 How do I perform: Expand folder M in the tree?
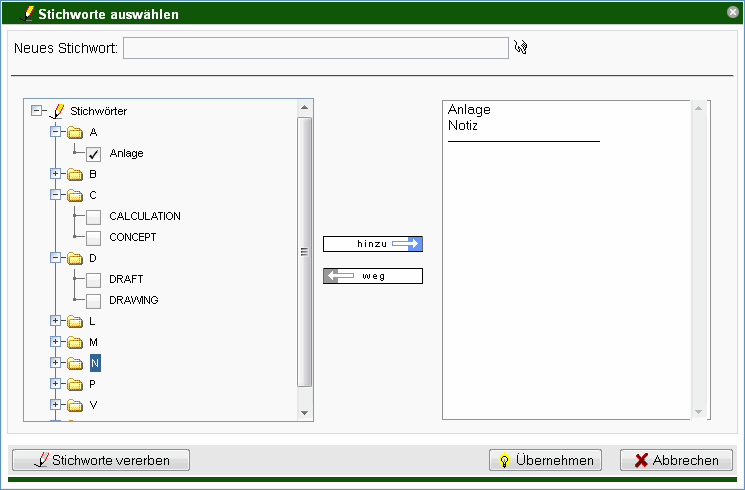coord(56,342)
